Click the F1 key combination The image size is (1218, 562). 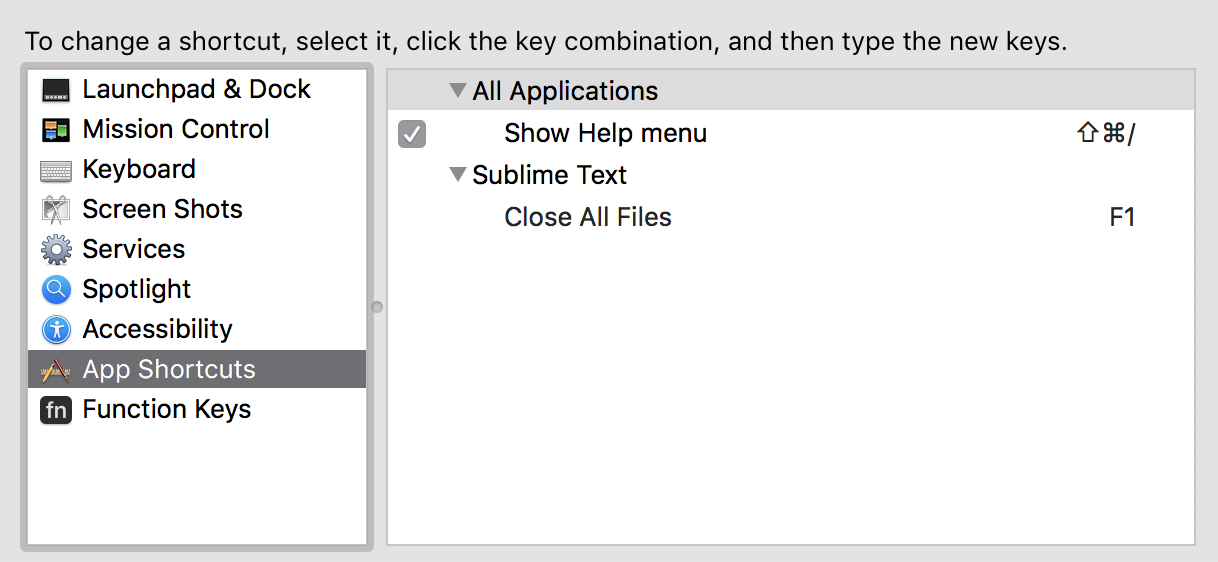coord(1122,217)
